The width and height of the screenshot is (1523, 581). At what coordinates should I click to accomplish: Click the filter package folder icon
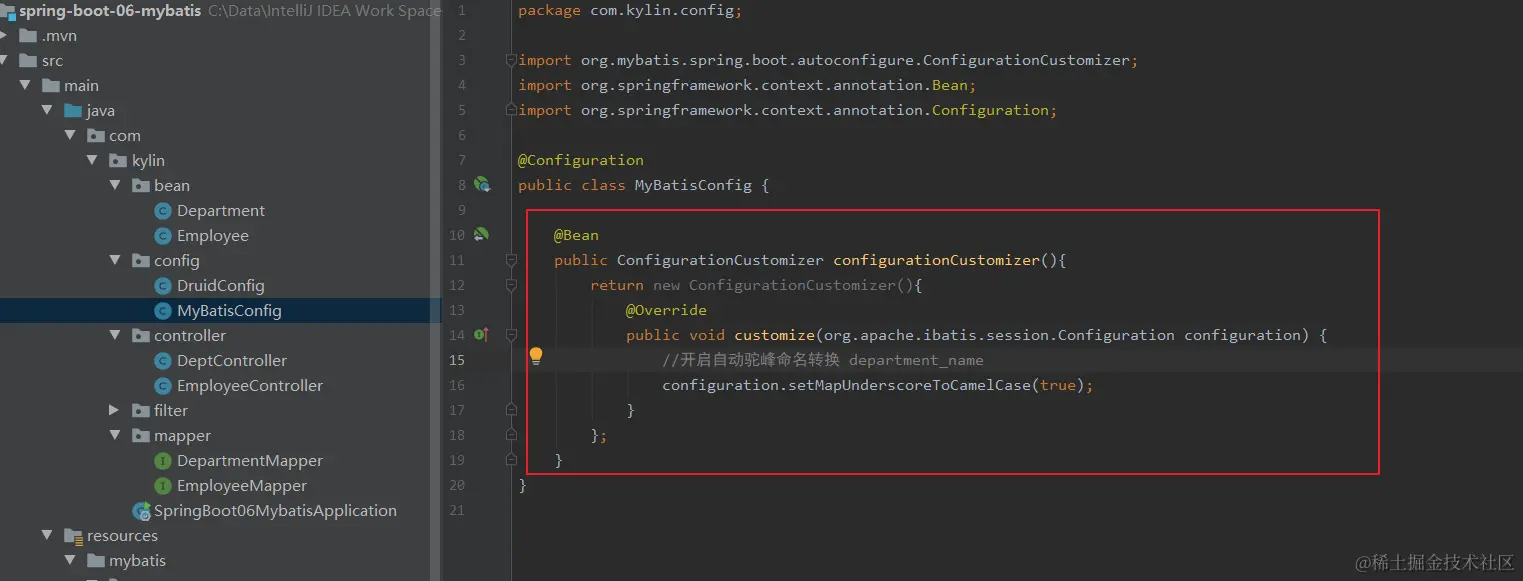[141, 410]
